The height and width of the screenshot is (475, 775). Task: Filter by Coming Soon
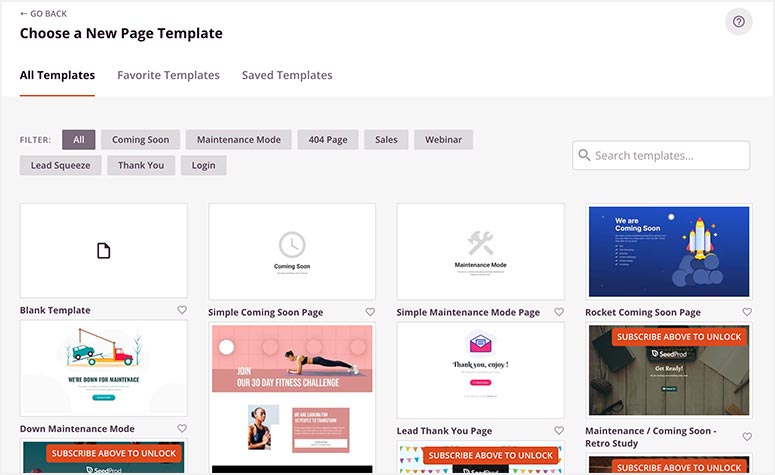click(140, 140)
